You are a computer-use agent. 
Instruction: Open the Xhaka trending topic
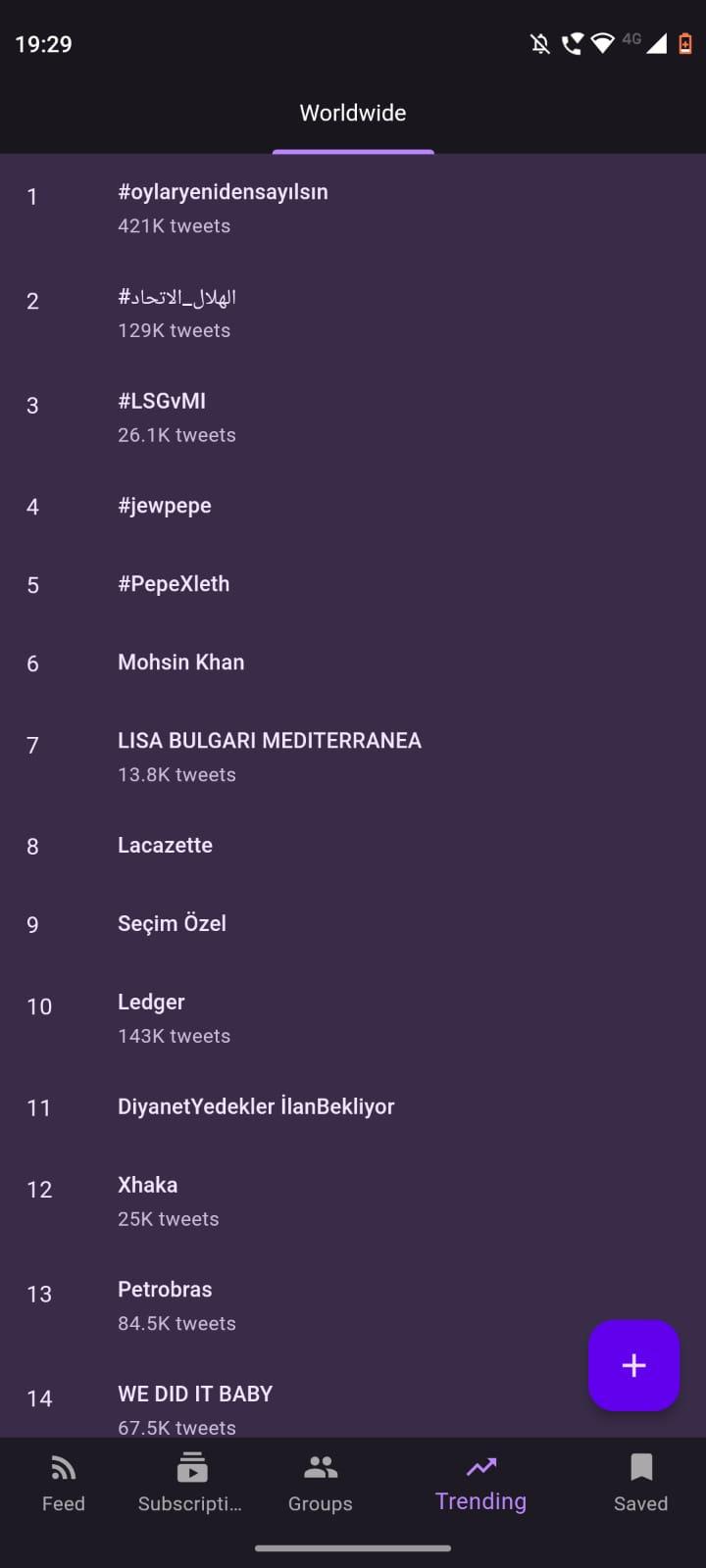coord(148,1186)
